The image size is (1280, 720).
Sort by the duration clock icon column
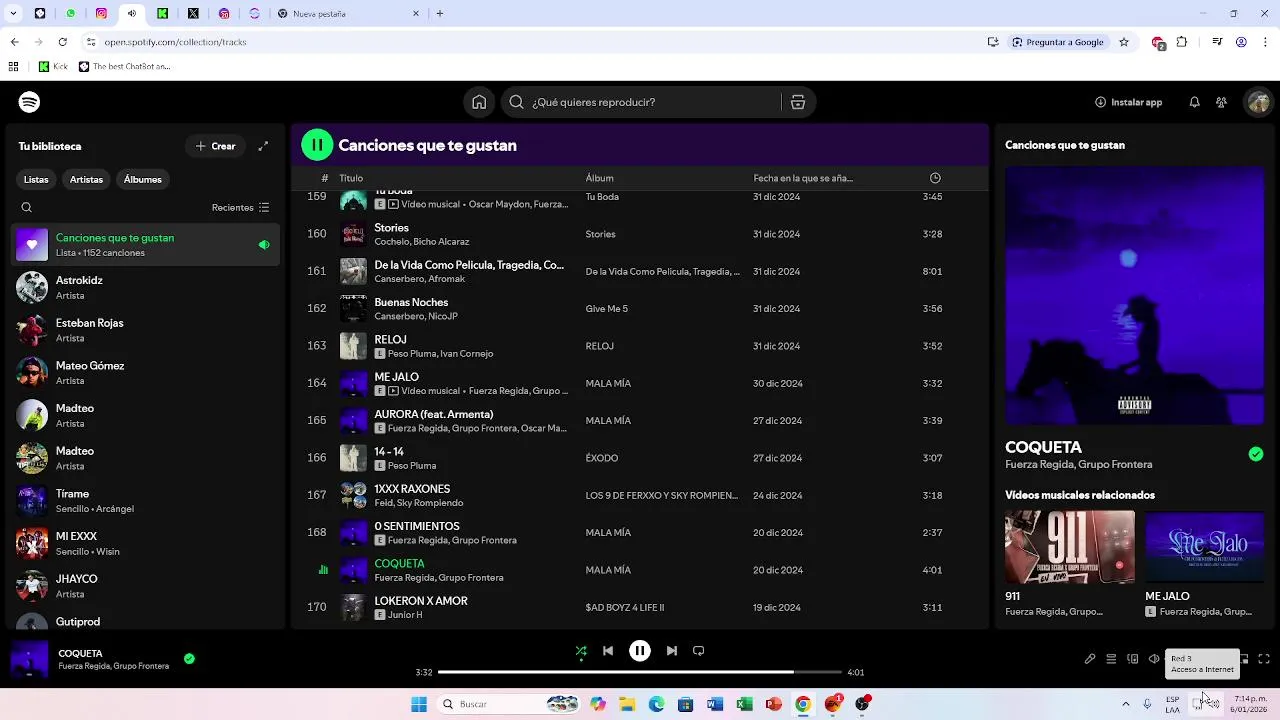(935, 178)
